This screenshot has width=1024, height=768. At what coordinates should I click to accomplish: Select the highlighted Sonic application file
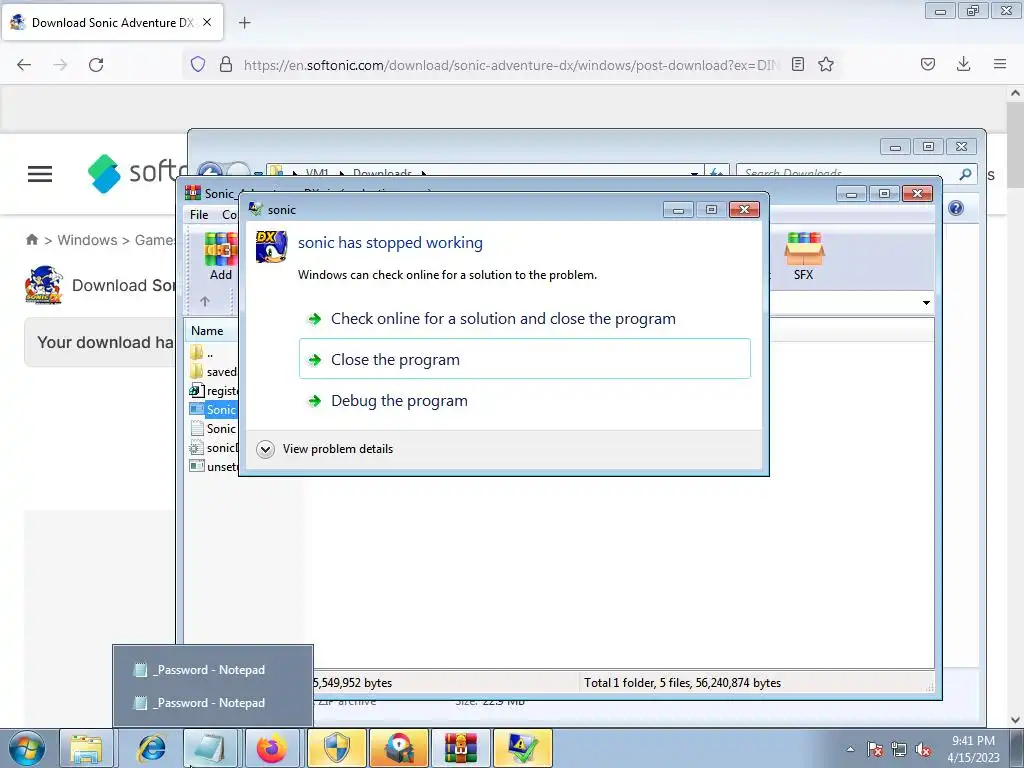pyautogui.click(x=214, y=409)
